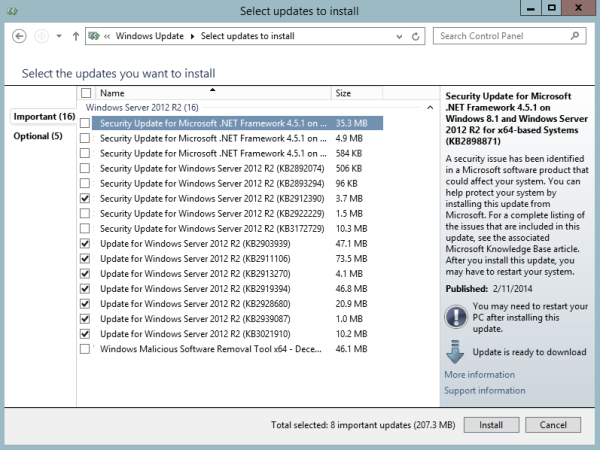Uncheck the KB2912390 security update
Viewport: 600px width, 450px height.
tap(85, 198)
